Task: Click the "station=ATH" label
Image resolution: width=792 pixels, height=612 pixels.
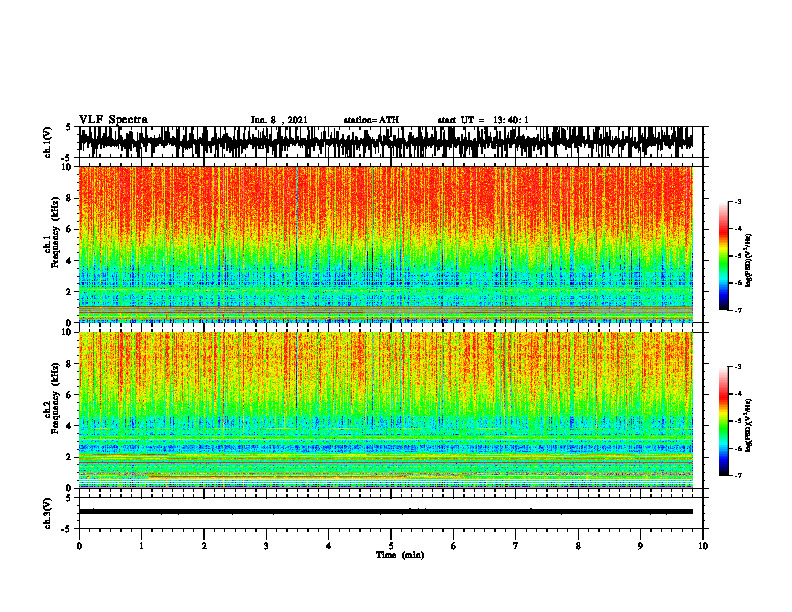Action: 371,120
